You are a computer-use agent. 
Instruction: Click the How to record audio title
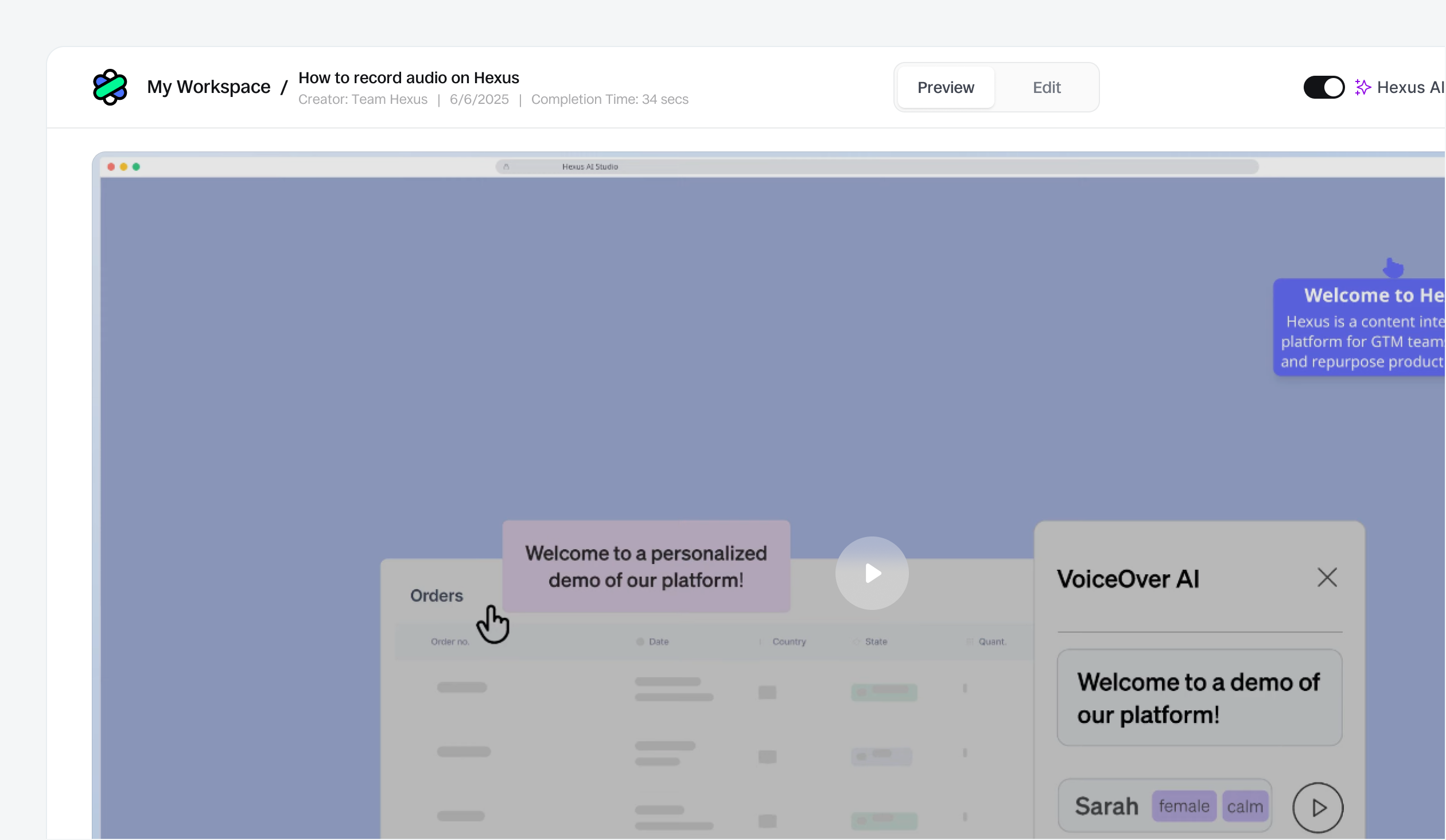tap(409, 78)
